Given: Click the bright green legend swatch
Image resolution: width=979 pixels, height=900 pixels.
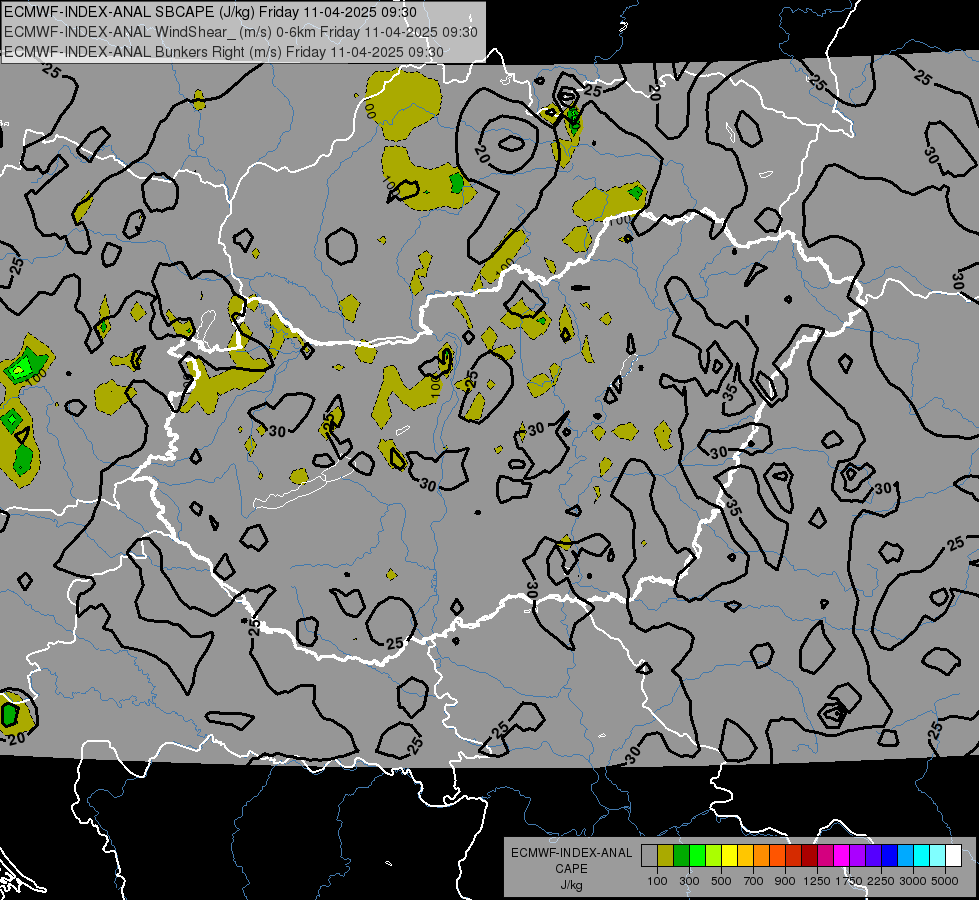Looking at the screenshot, I should (x=697, y=856).
